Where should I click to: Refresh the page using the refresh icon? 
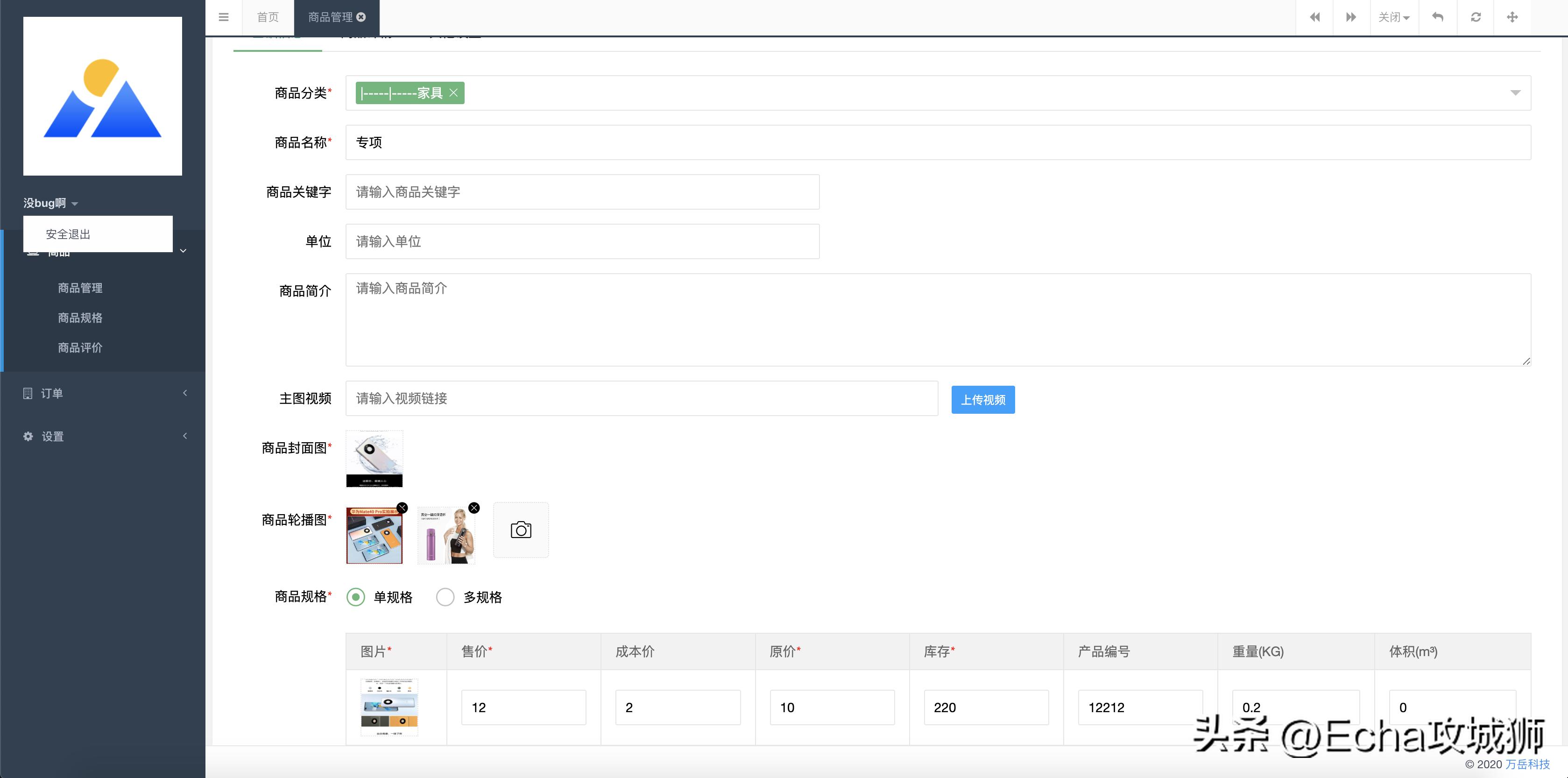tap(1476, 17)
